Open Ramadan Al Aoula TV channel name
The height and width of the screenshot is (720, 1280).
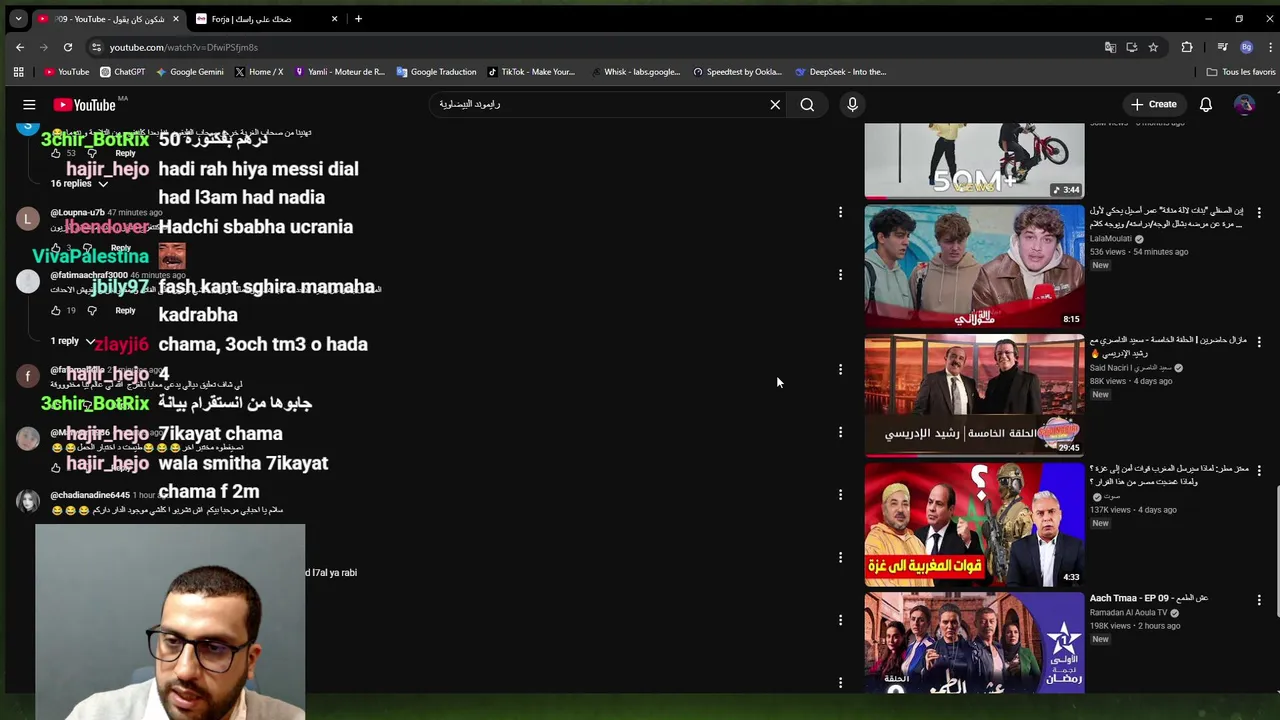(x=1128, y=613)
